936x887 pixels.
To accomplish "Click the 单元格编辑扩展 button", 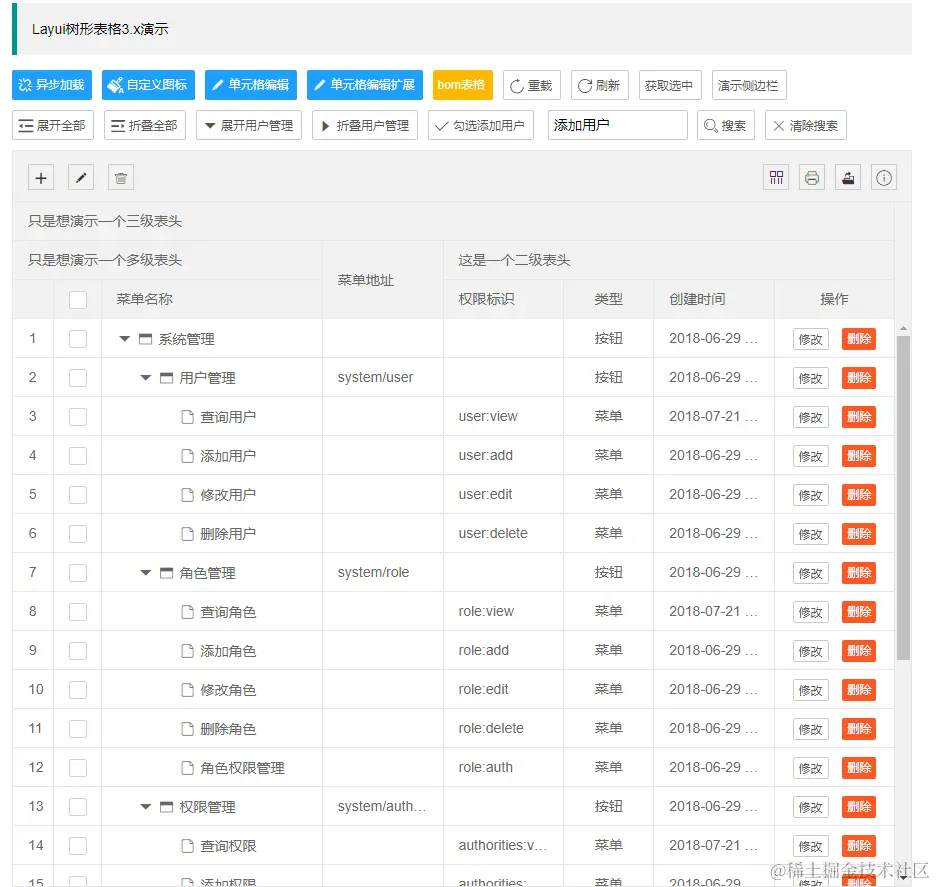I will point(365,85).
